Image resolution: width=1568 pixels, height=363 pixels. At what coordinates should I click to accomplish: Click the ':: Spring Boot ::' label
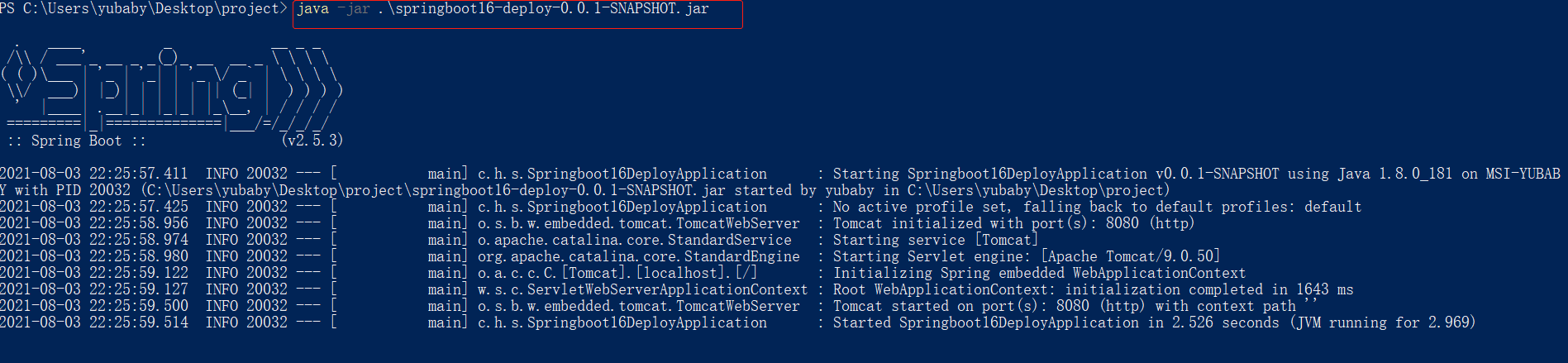click(76, 141)
